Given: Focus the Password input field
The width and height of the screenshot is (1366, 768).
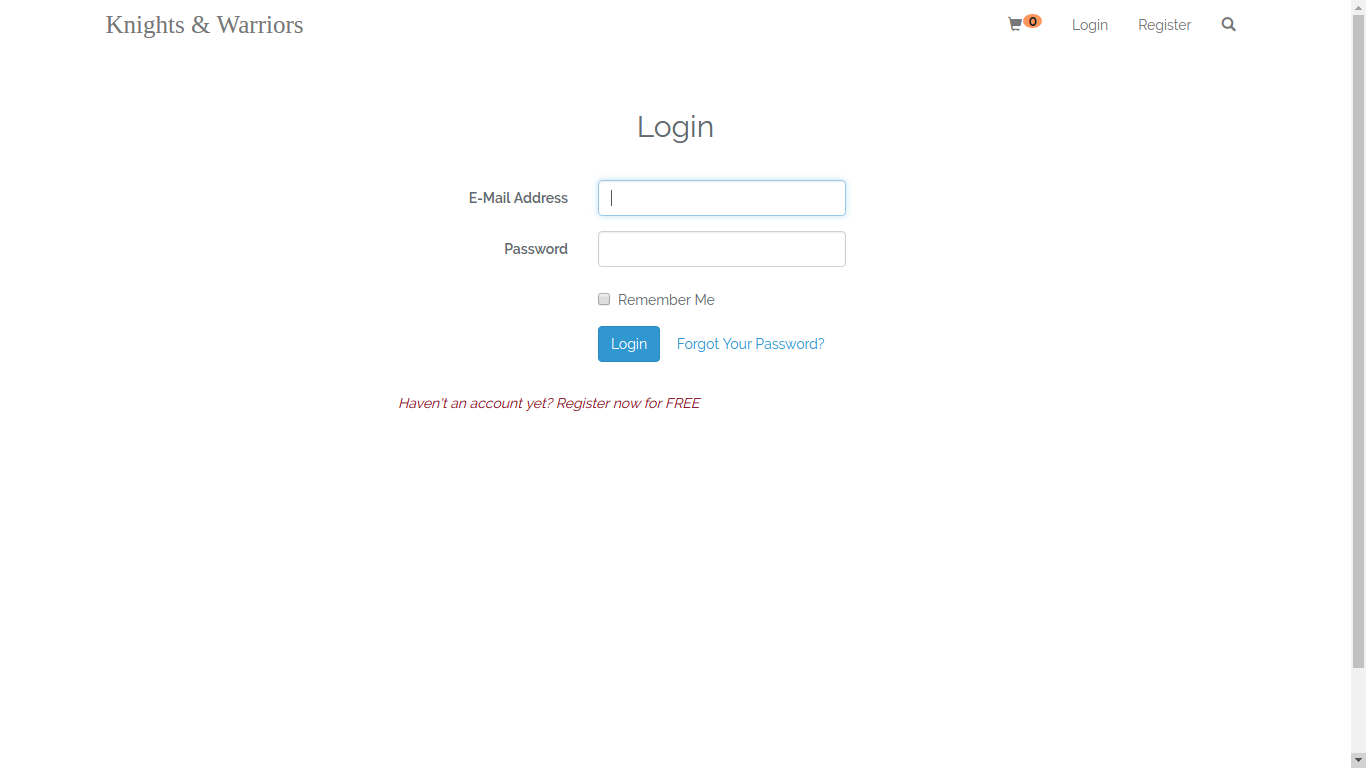Looking at the screenshot, I should (722, 249).
